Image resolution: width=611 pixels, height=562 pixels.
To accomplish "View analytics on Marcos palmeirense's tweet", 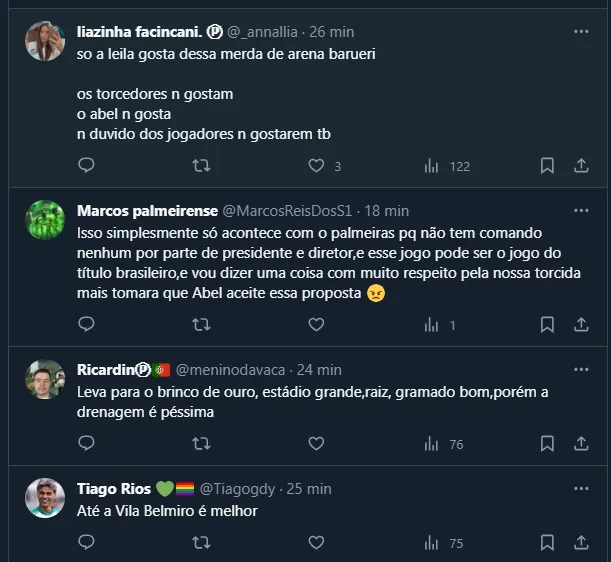I will pos(432,325).
